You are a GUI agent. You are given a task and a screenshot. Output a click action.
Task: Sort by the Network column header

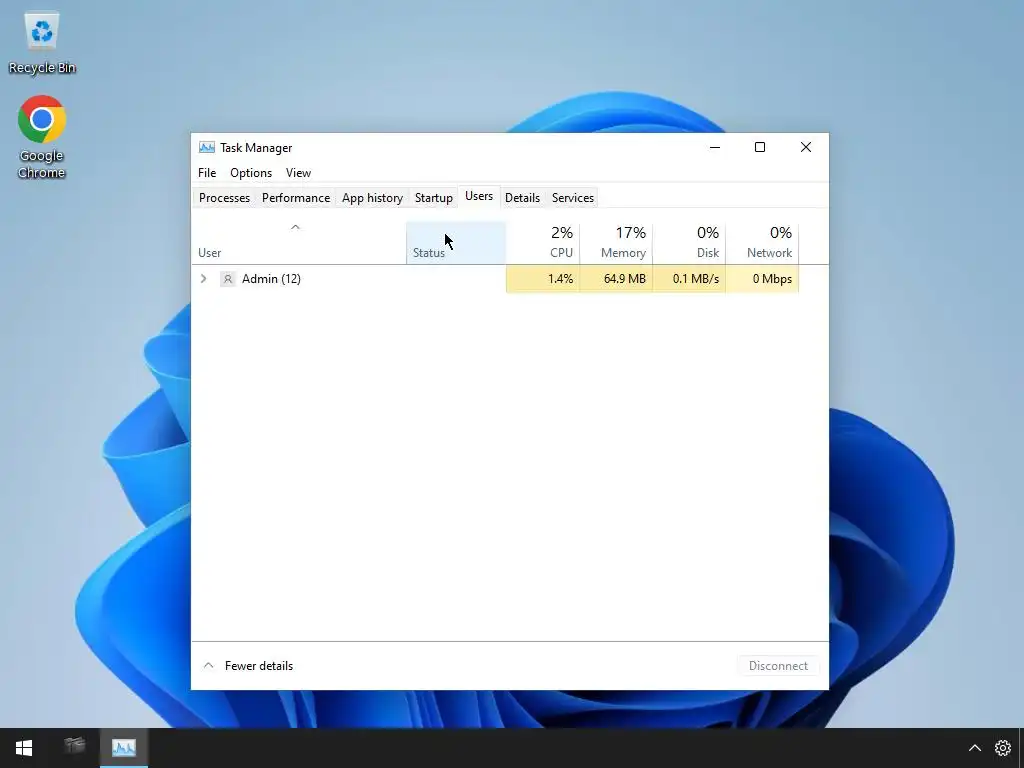(762, 243)
